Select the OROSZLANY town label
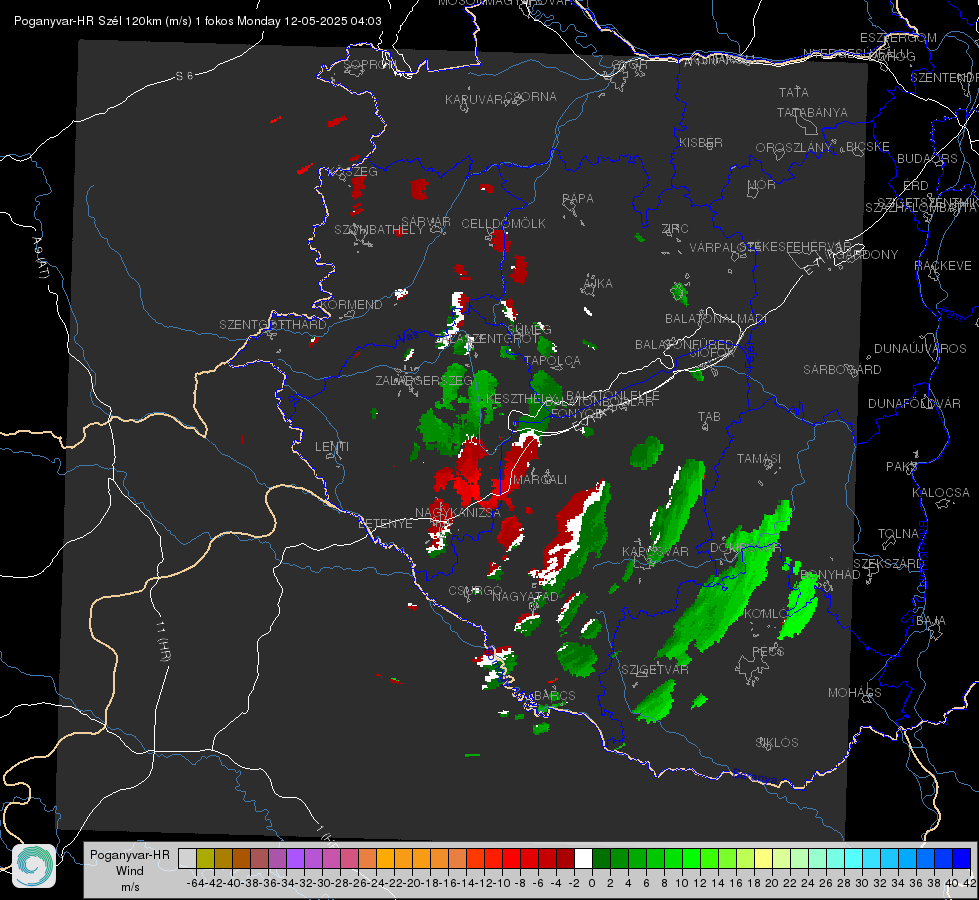979x900 pixels. tap(794, 148)
